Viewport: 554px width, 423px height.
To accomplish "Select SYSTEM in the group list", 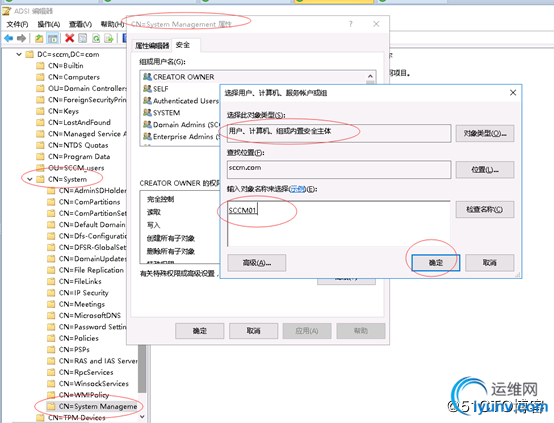I will 161,113.
